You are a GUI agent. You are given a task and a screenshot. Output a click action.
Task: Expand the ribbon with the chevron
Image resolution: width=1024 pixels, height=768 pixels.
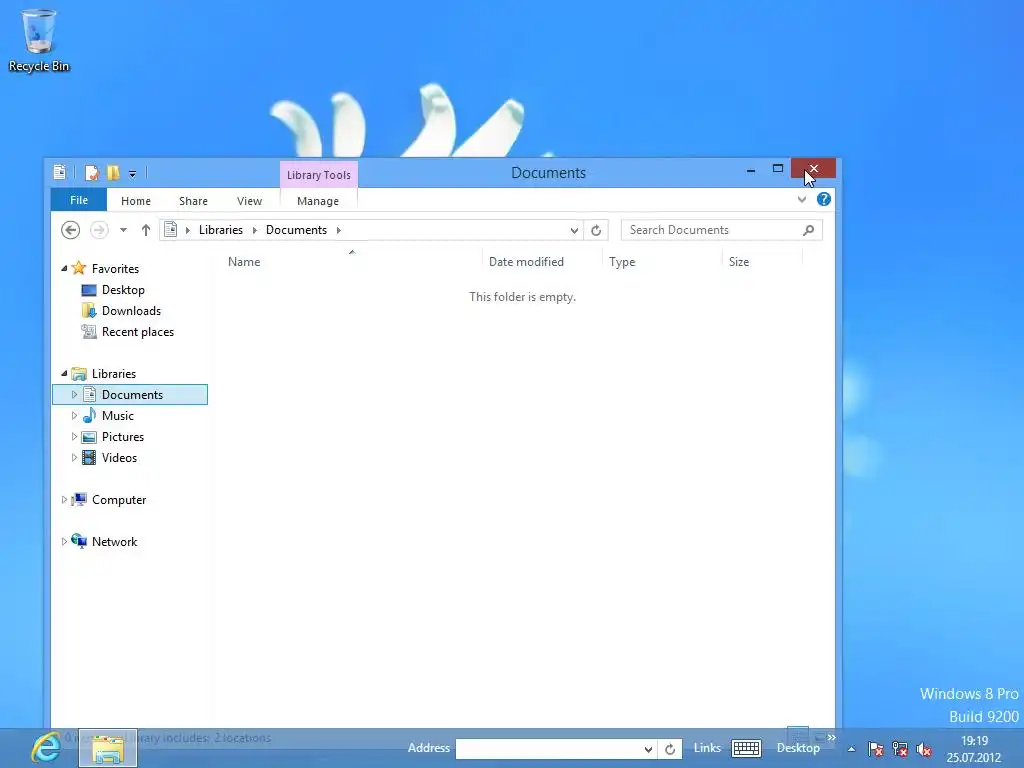[802, 200]
